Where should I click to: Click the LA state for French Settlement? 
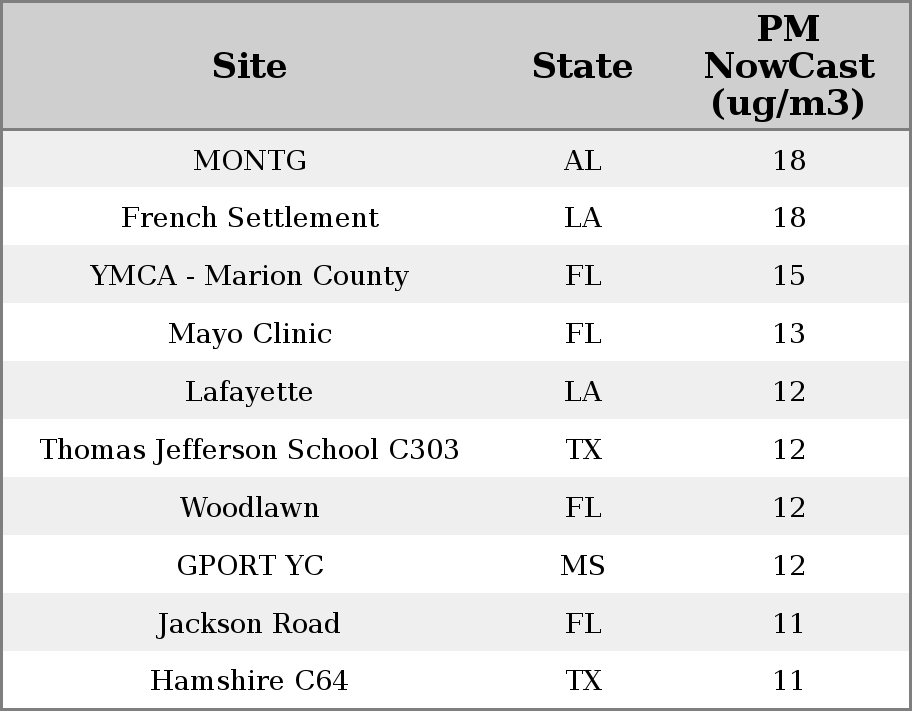[582, 218]
